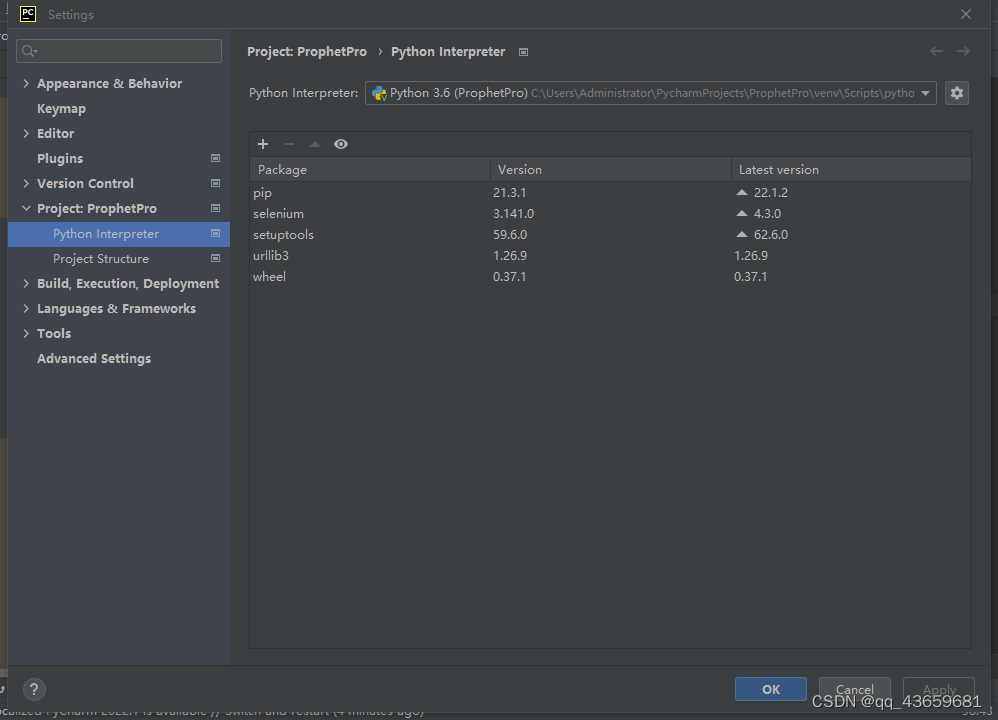
Task: Select Keymap in settings tree
Action: (x=61, y=109)
